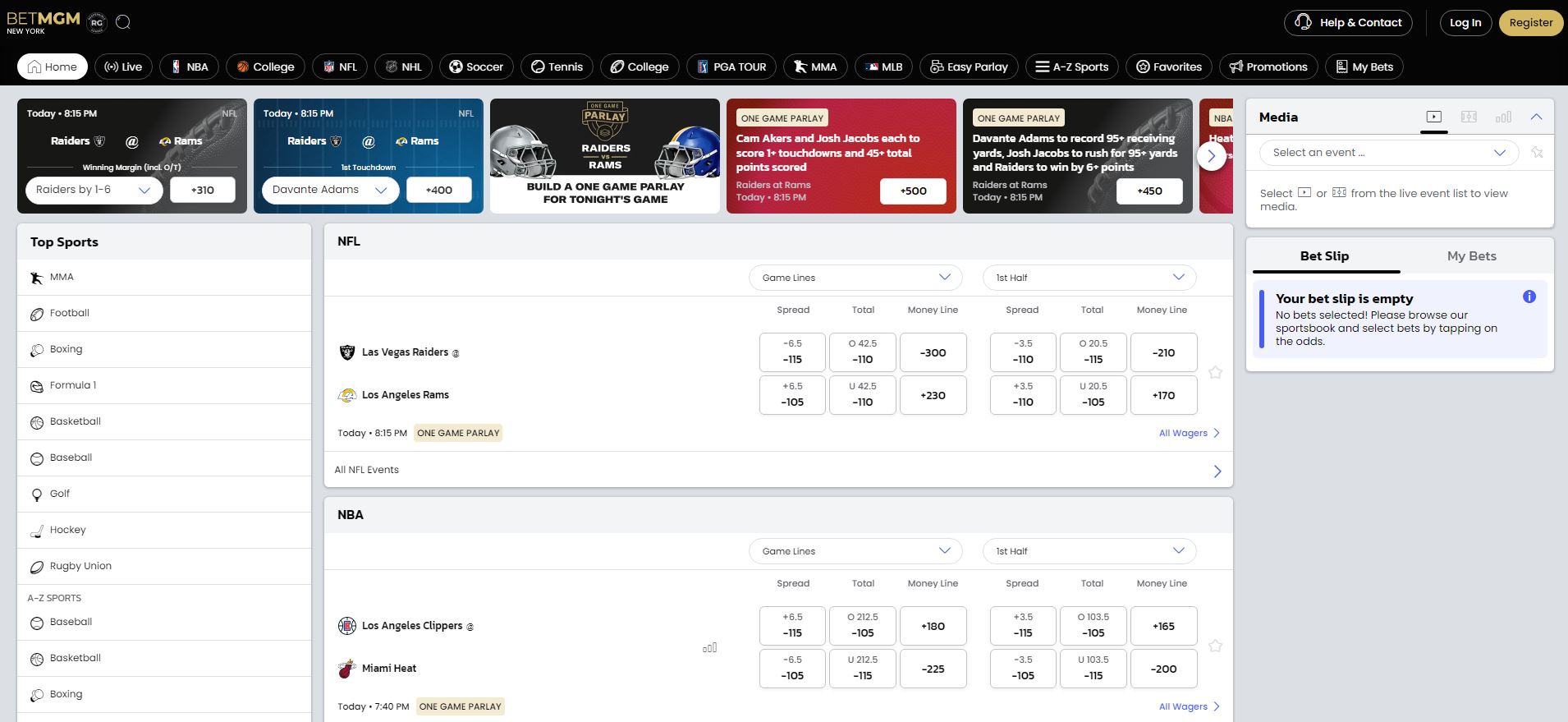Open All Wagers for the NFL game
The width and height of the screenshot is (1568, 722).
coord(1190,433)
